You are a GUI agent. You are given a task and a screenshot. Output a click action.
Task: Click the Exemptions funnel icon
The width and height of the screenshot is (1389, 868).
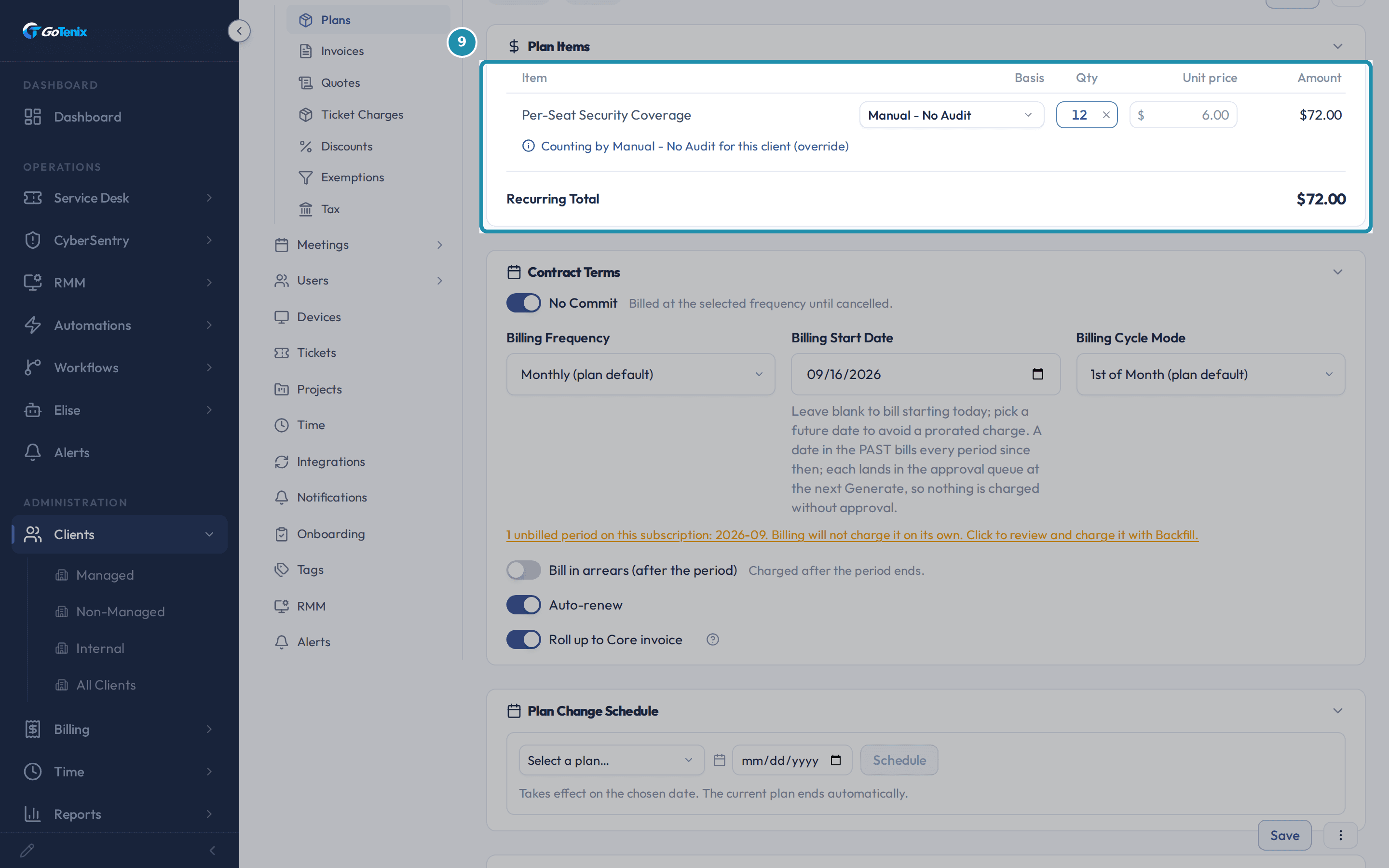click(305, 177)
